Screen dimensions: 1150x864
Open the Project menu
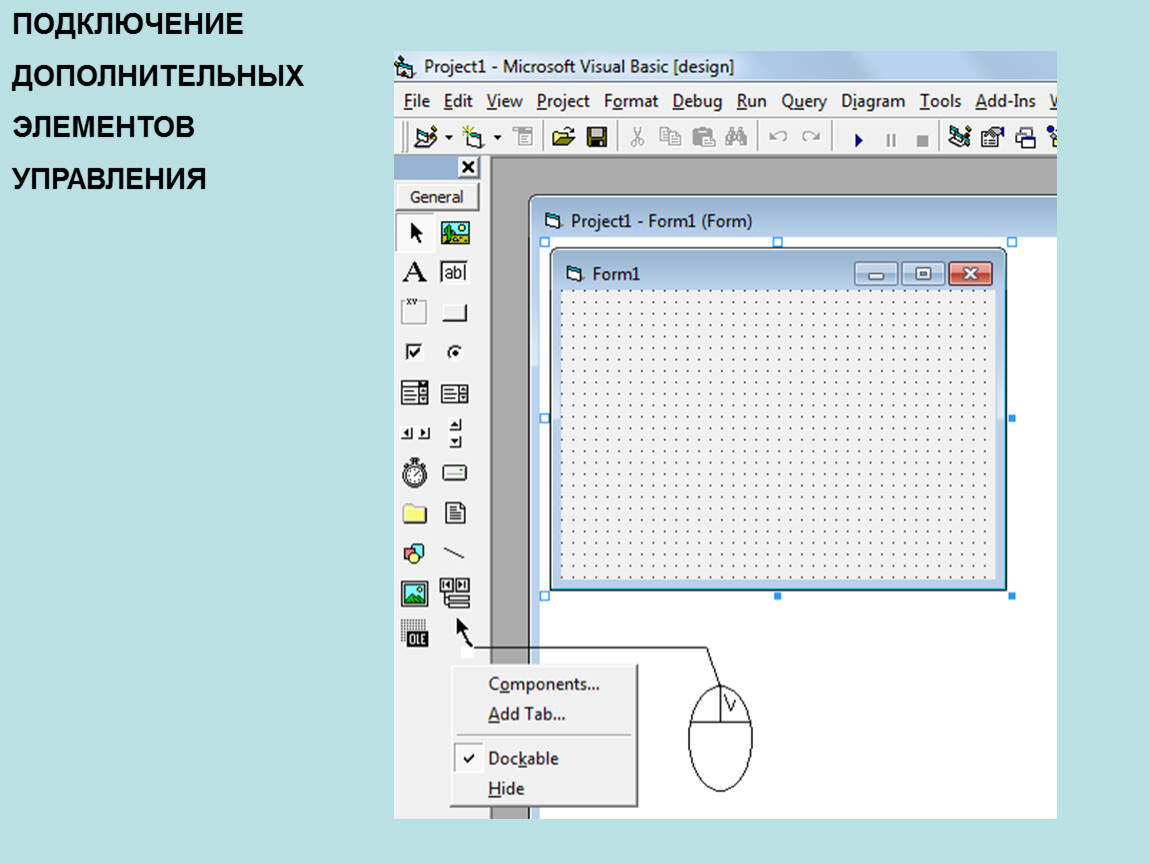pyautogui.click(x=563, y=101)
